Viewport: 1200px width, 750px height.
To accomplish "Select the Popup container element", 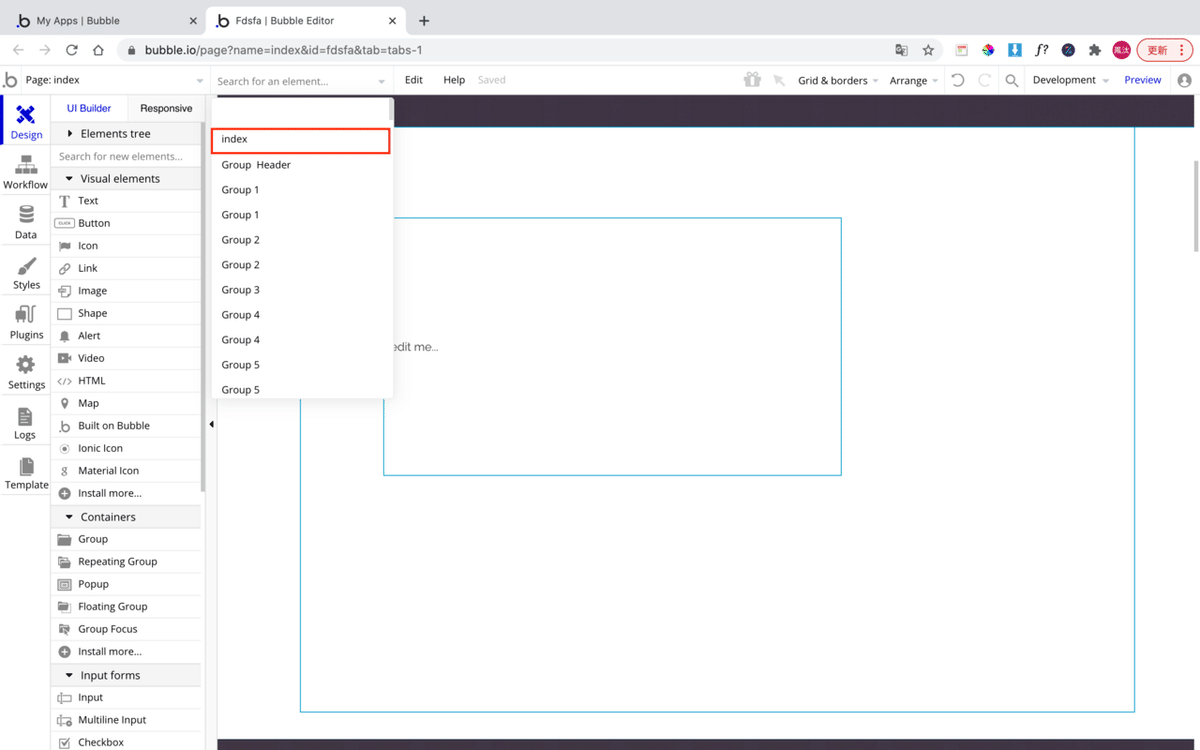I will tap(126, 584).
